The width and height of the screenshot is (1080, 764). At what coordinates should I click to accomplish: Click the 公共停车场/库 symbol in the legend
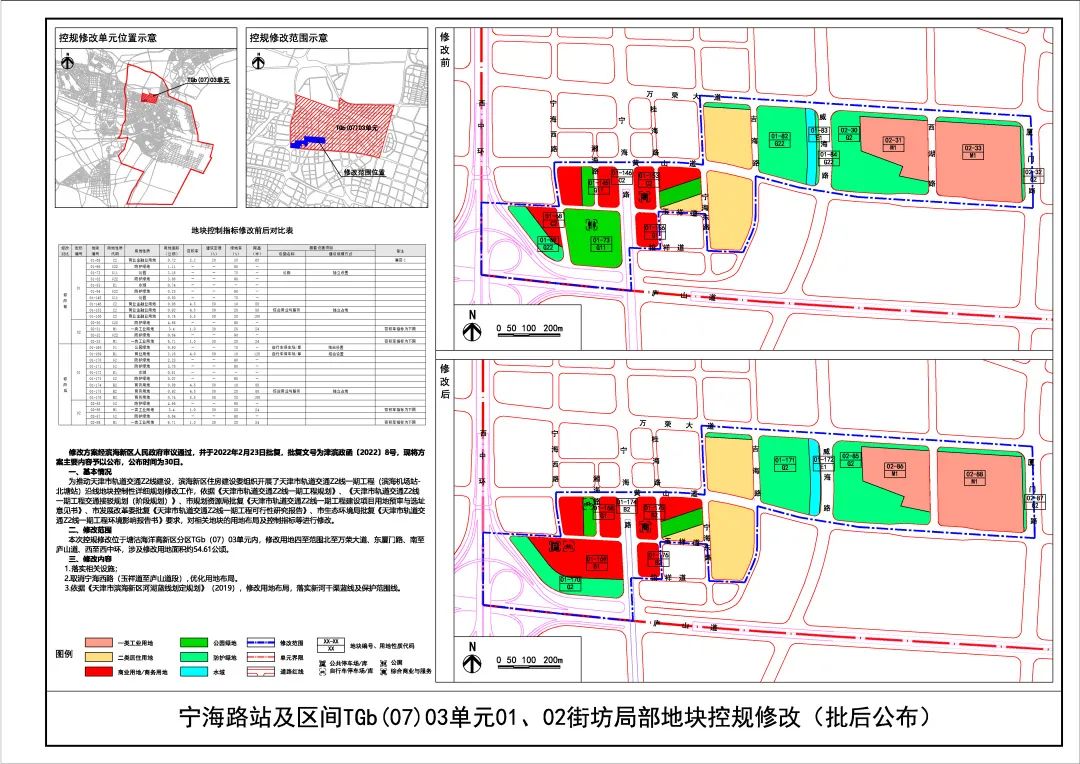click(322, 662)
